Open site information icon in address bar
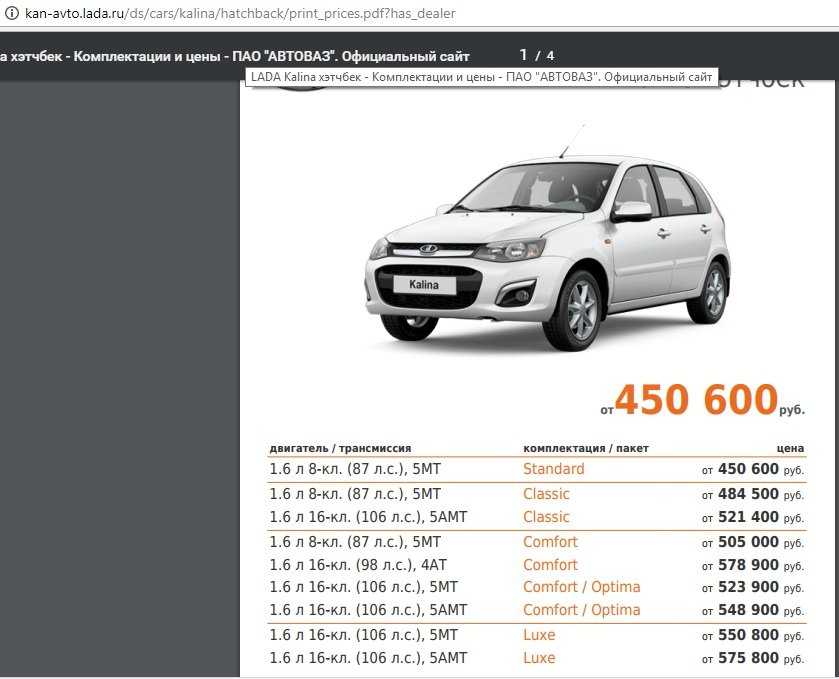The image size is (839, 679). [12, 13]
